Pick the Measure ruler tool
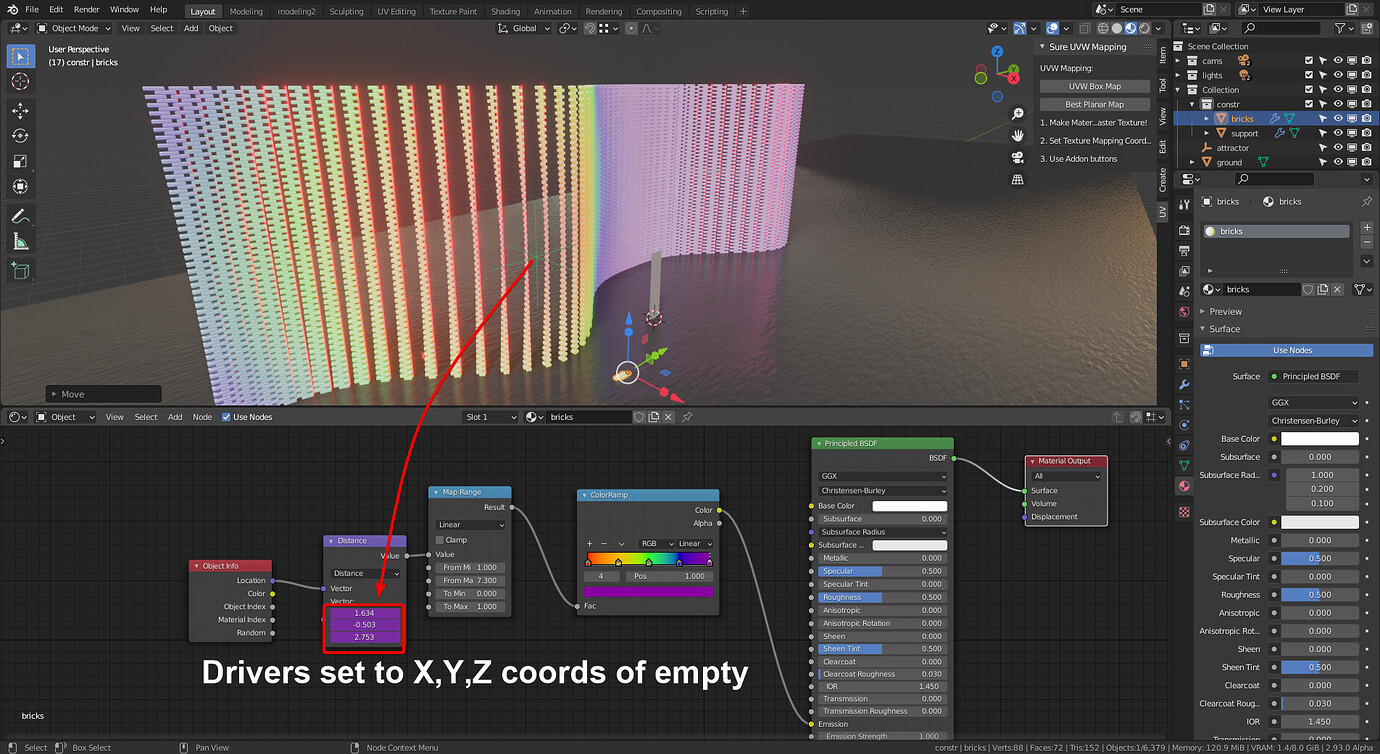 (x=21, y=241)
